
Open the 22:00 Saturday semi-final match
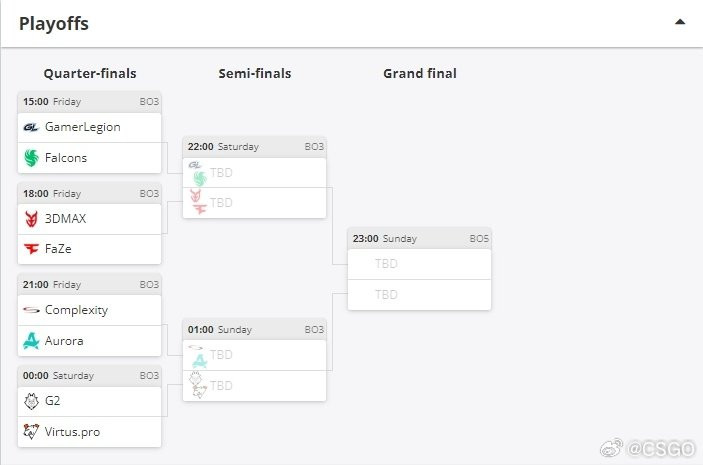(254, 146)
